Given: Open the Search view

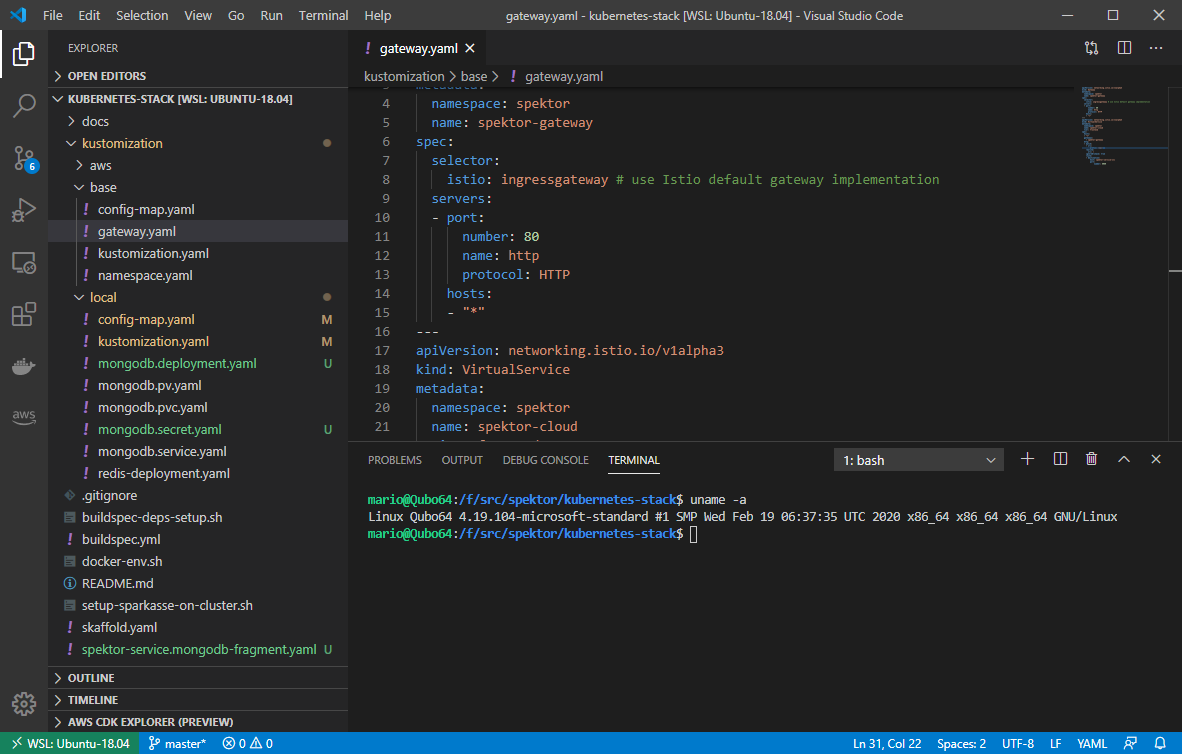Looking at the screenshot, I should click(24, 106).
